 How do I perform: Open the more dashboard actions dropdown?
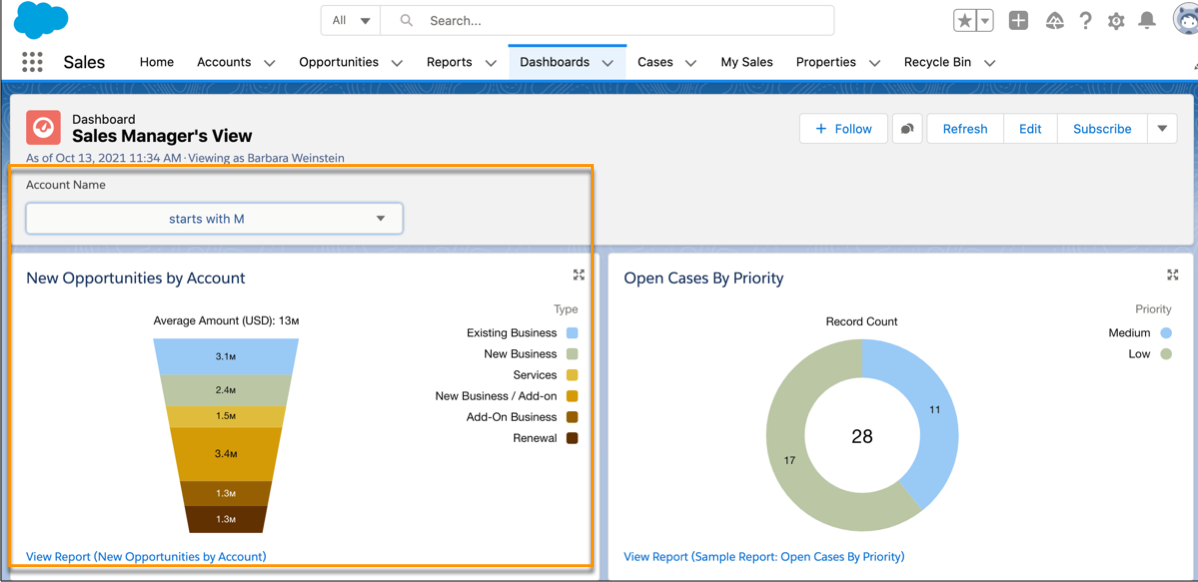click(x=1162, y=129)
